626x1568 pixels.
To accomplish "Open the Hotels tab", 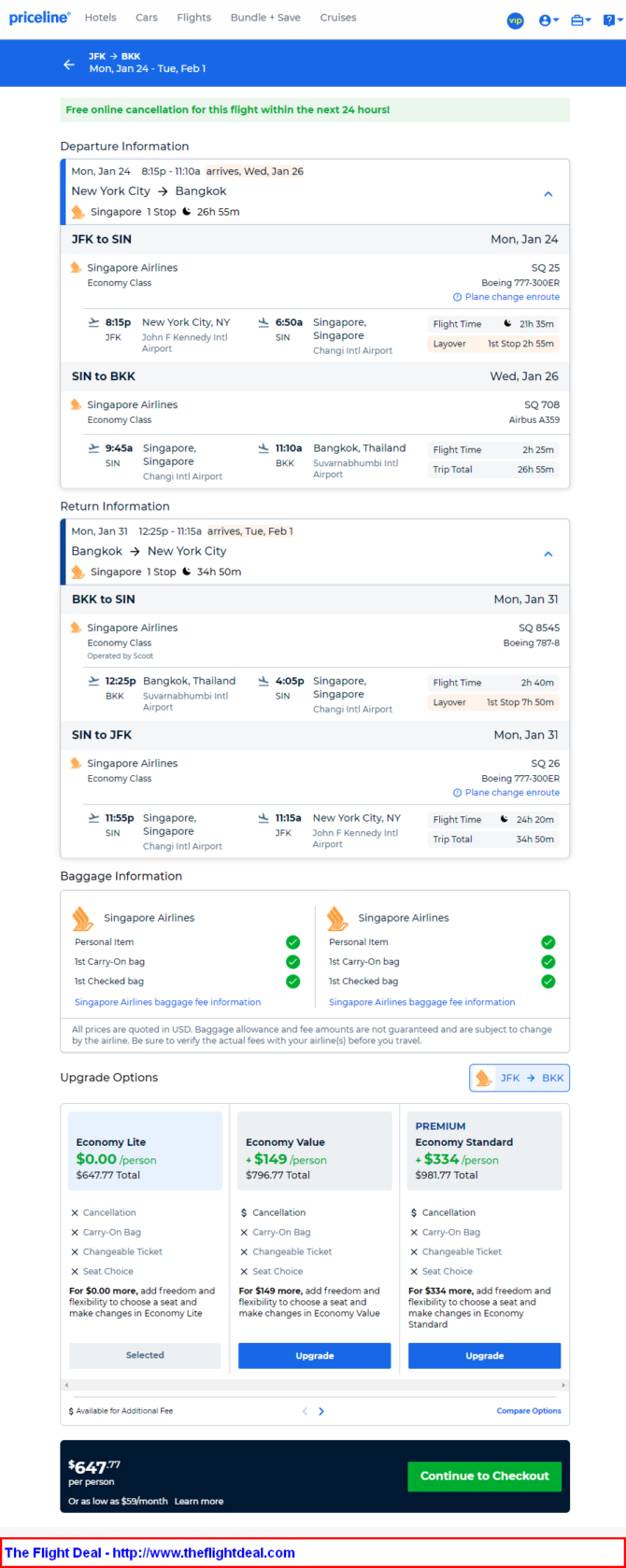I will point(100,18).
